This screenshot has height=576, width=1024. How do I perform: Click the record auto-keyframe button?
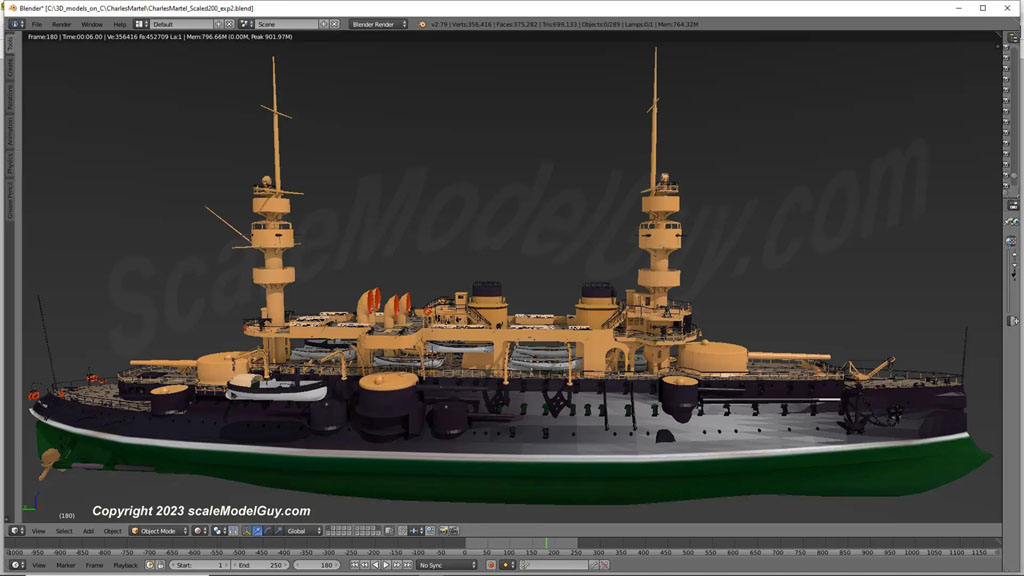(492, 565)
